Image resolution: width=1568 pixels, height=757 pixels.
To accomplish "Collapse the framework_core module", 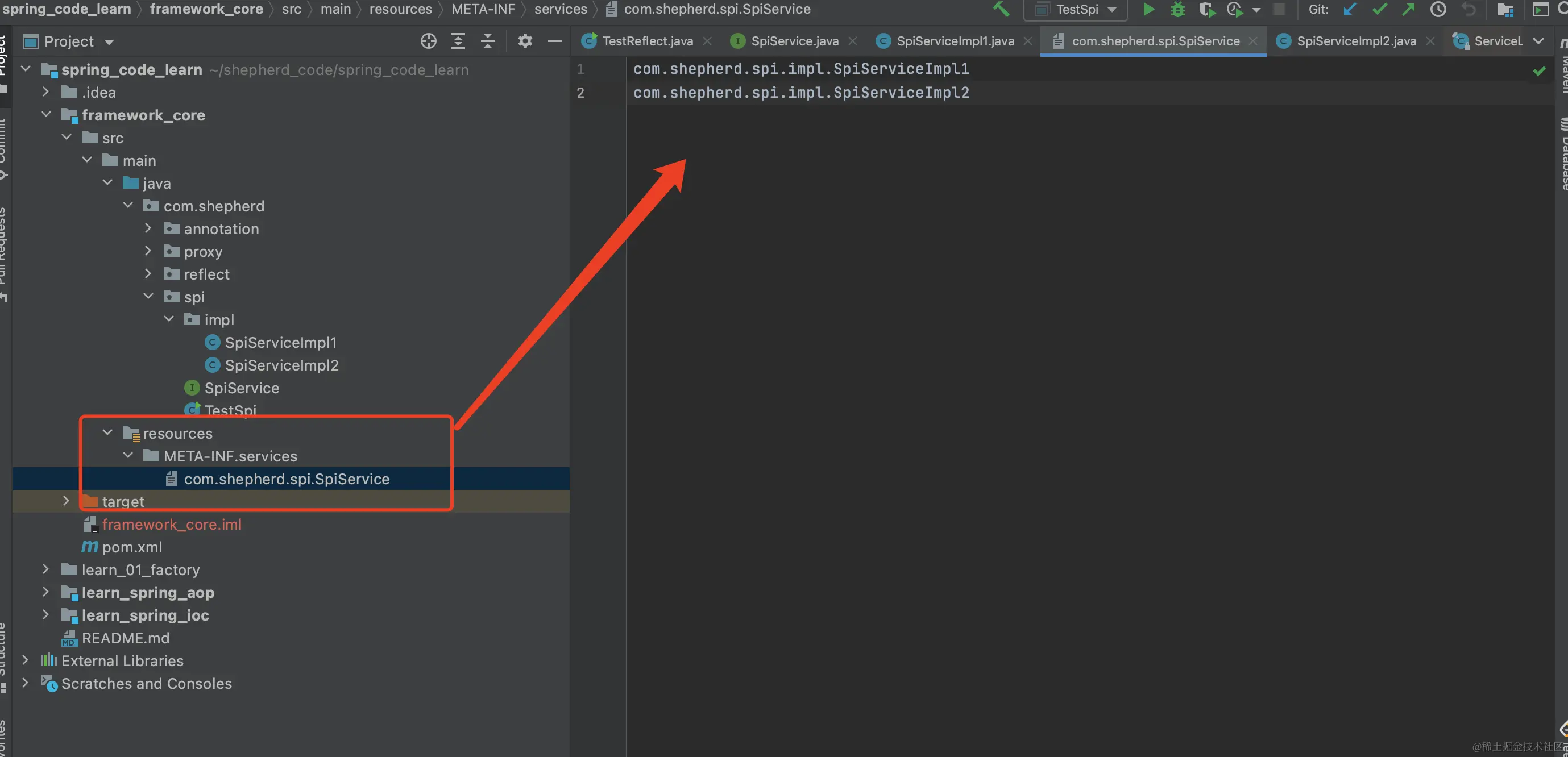I will click(x=45, y=114).
